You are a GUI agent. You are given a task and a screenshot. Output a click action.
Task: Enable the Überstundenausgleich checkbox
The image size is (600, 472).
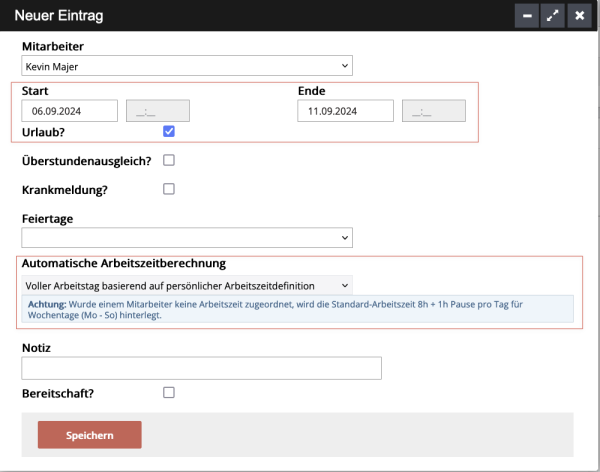point(169,160)
